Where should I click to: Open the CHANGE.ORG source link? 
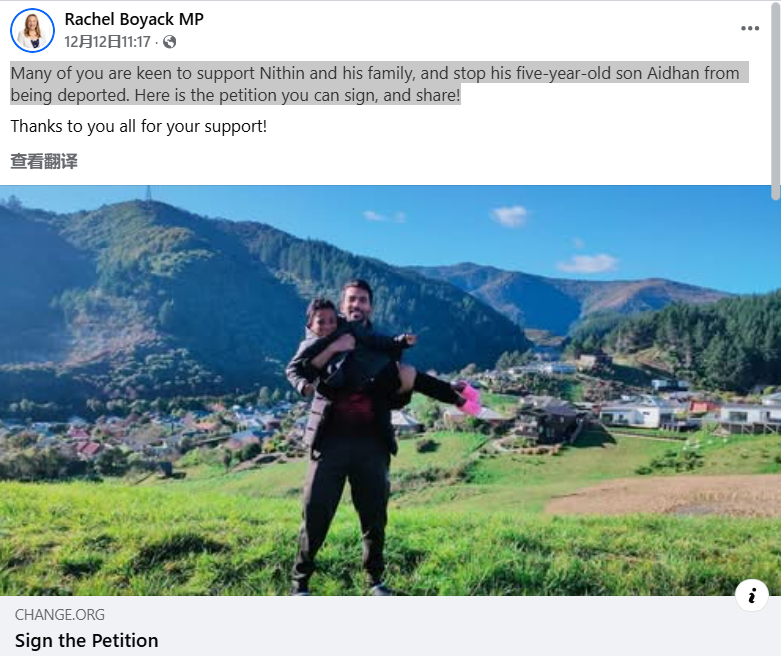[60, 615]
